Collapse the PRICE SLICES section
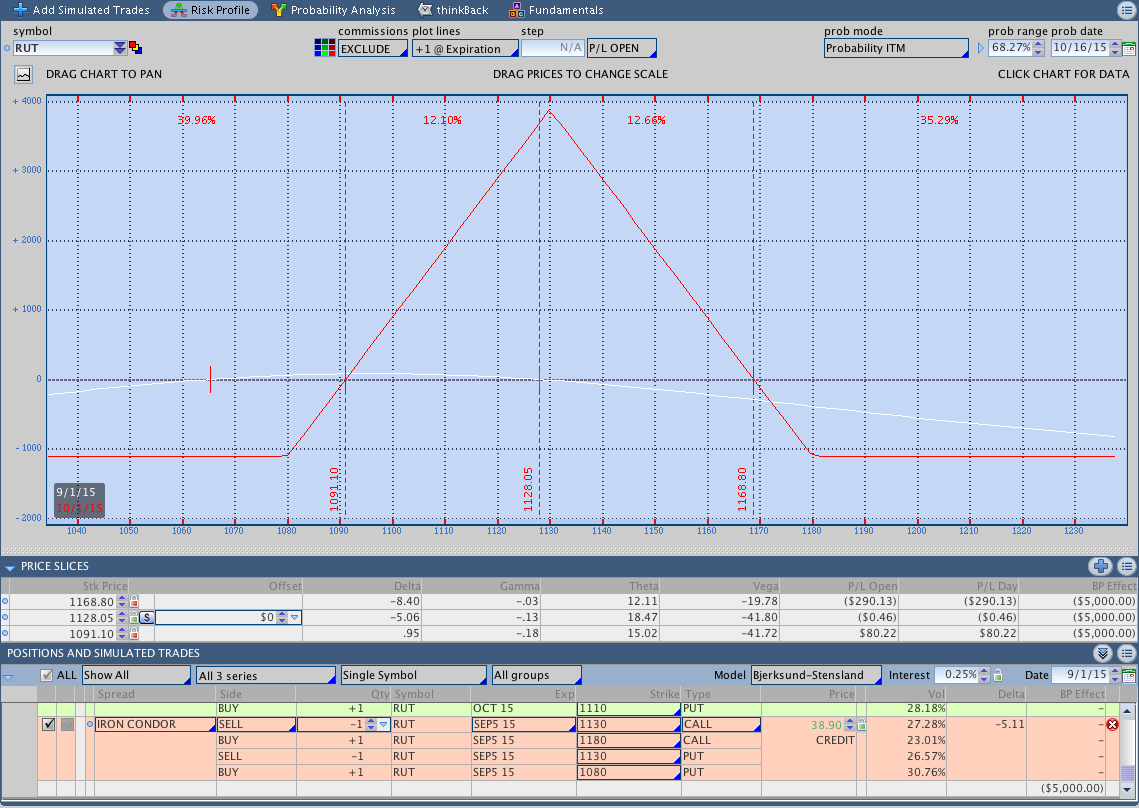This screenshot has height=808, width=1139. point(9,567)
